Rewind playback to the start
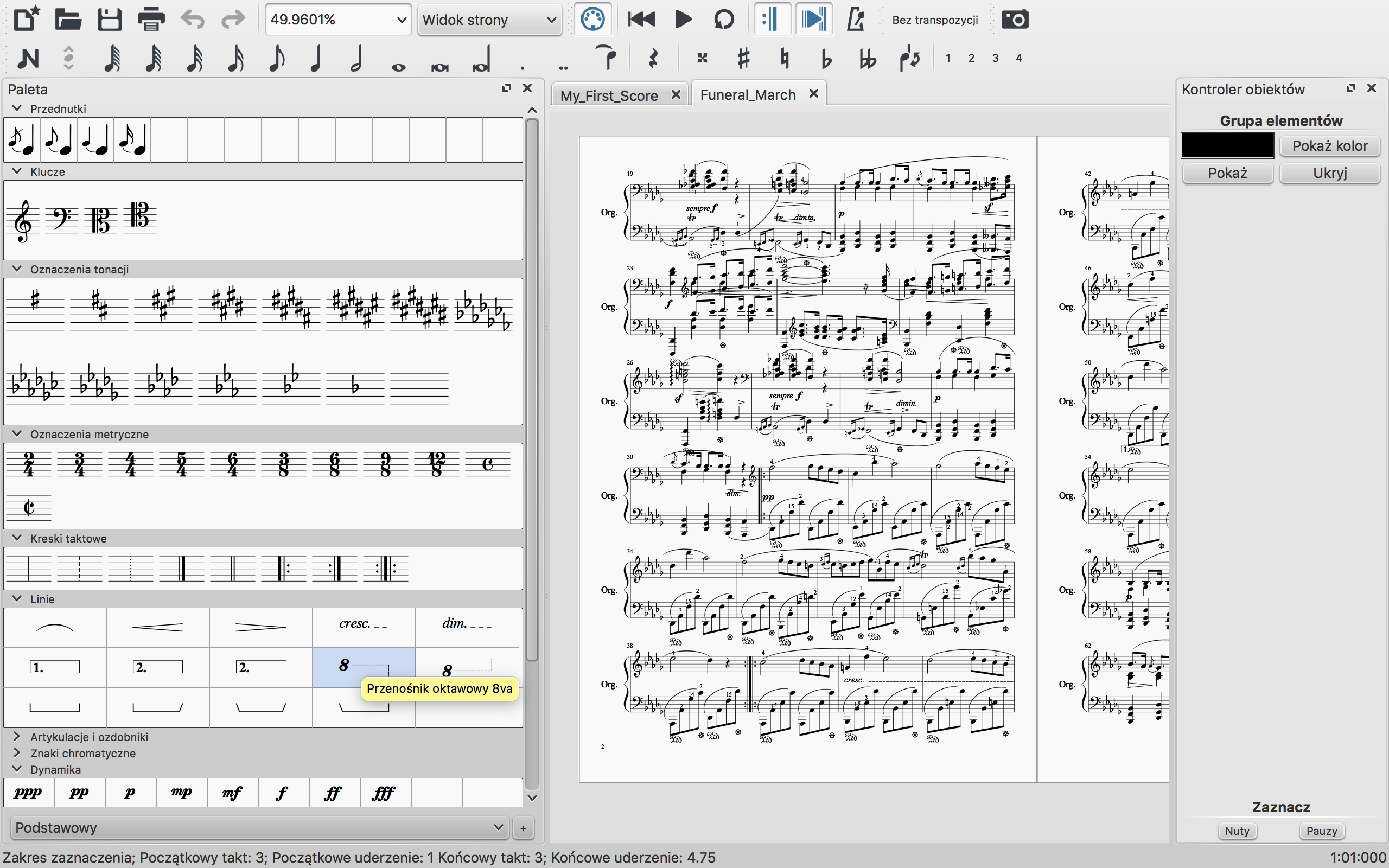 [641, 20]
